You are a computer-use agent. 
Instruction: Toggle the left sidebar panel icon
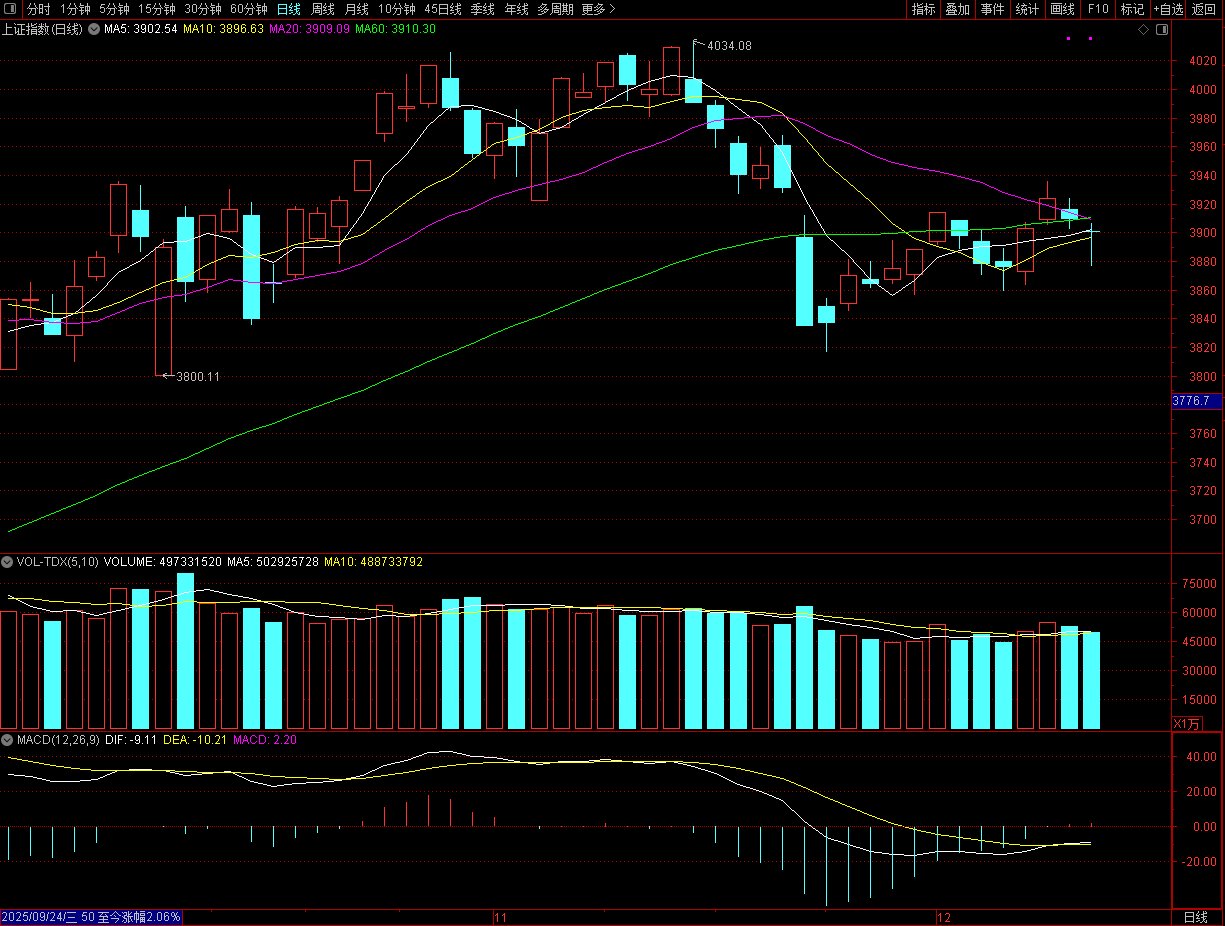tap(12, 9)
